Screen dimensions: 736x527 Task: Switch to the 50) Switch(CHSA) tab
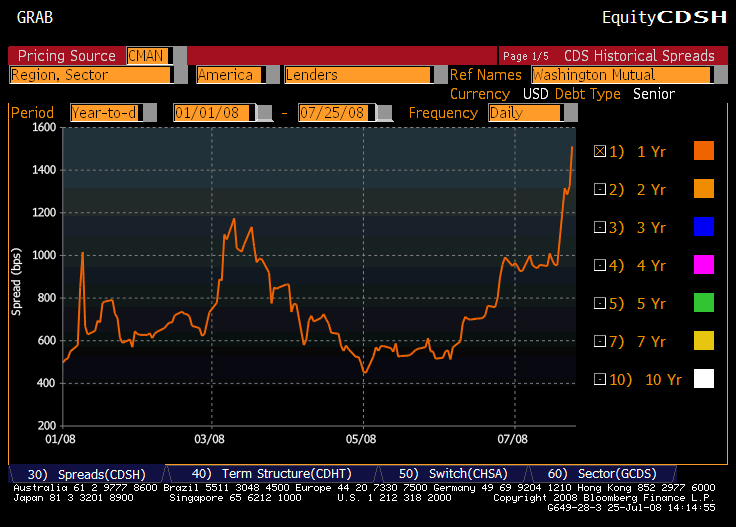[x=453, y=474]
